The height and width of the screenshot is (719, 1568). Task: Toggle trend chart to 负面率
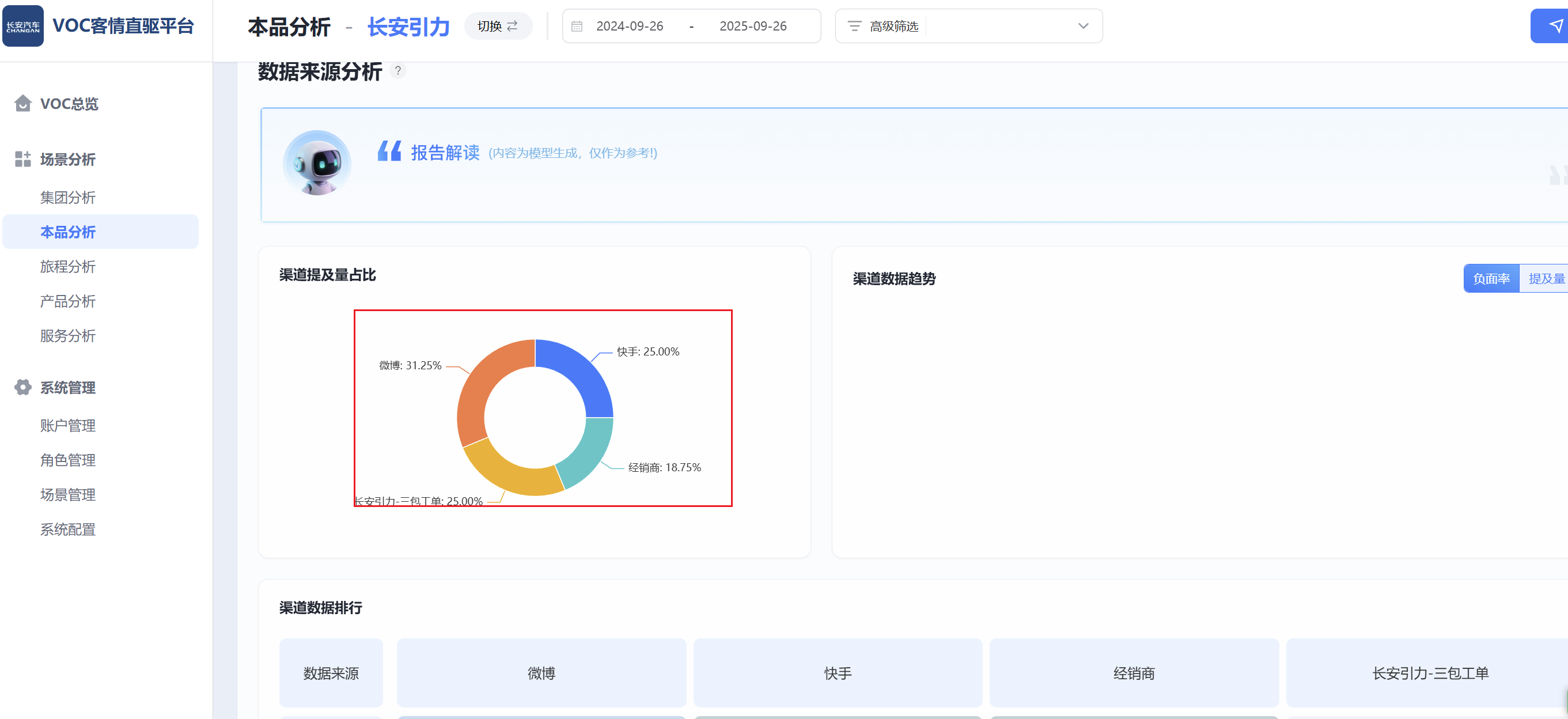click(x=1491, y=279)
